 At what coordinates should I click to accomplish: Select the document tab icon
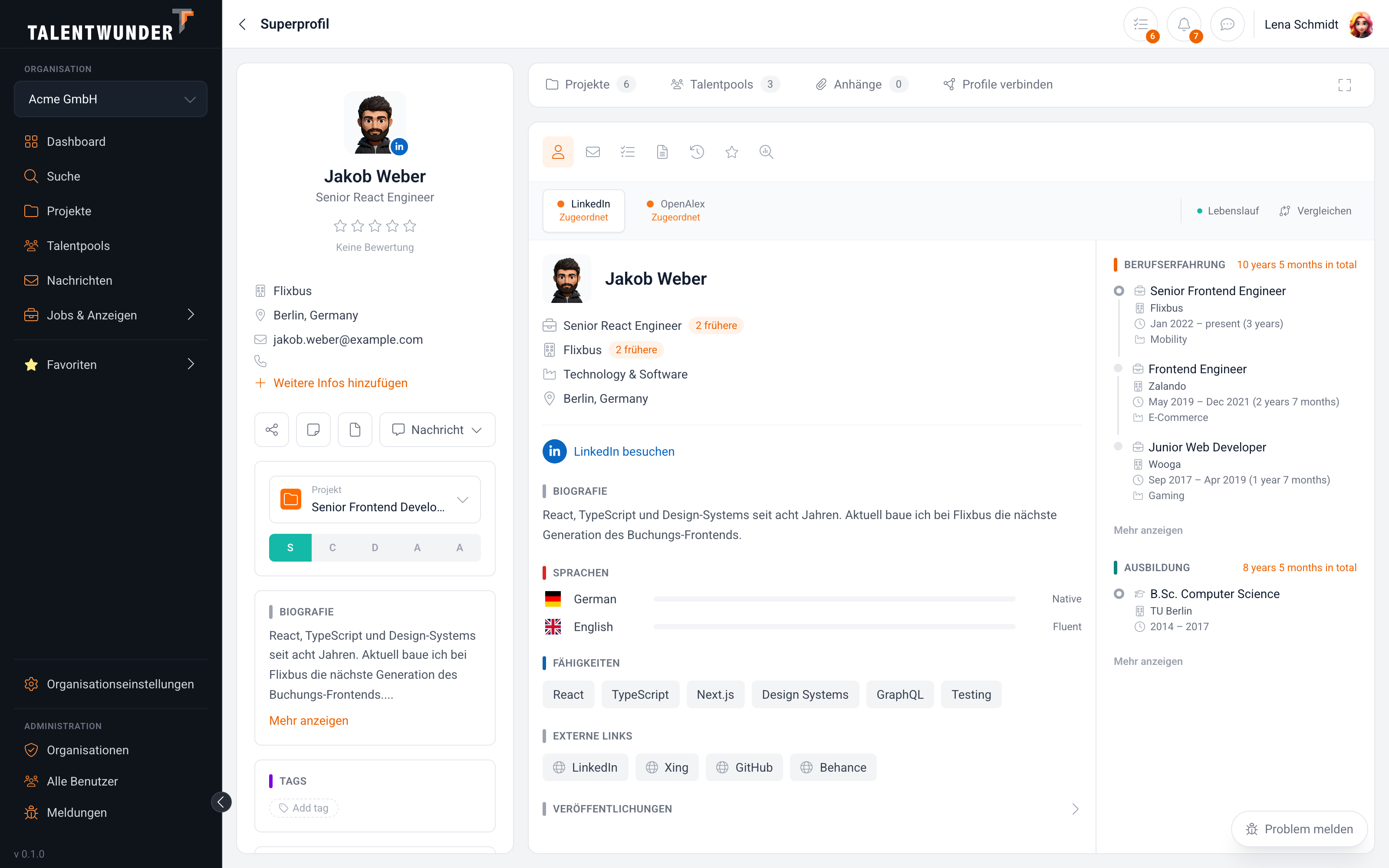coord(662,152)
